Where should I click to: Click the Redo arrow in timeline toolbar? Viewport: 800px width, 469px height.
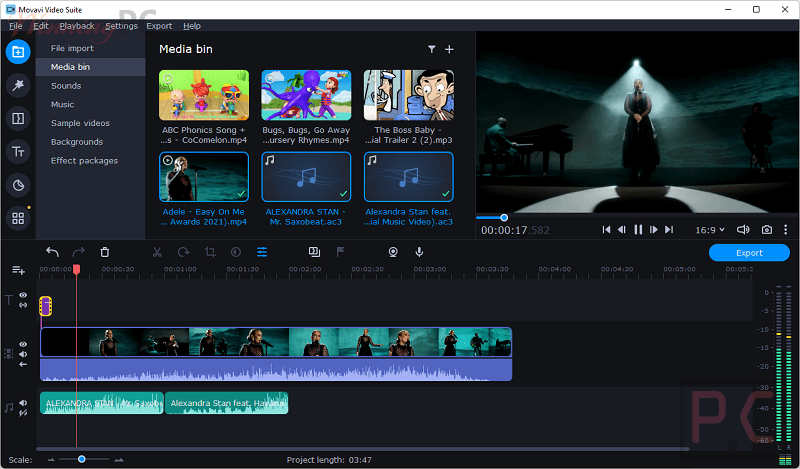pyautogui.click(x=79, y=252)
